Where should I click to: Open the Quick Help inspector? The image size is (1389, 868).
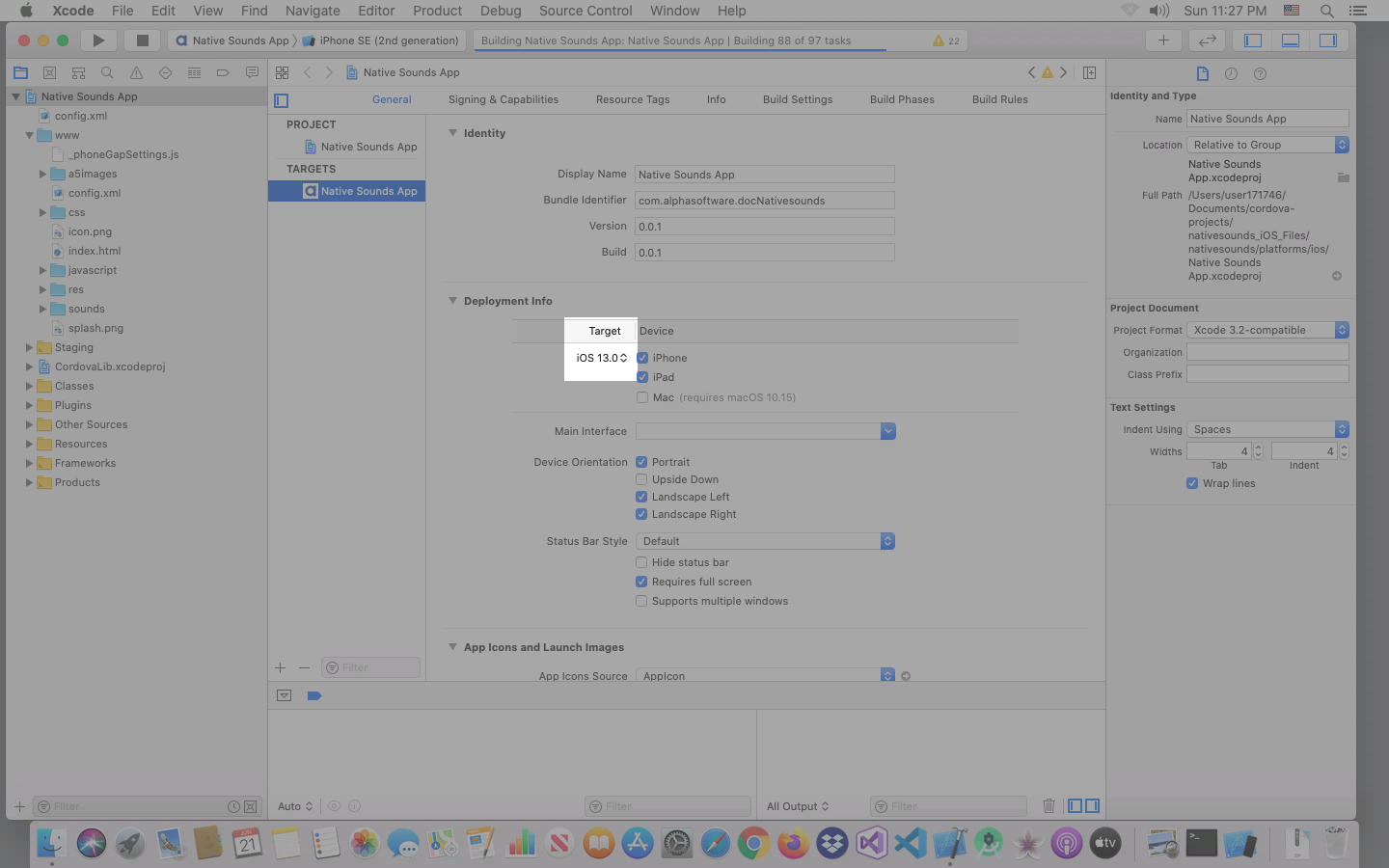pos(1260,73)
